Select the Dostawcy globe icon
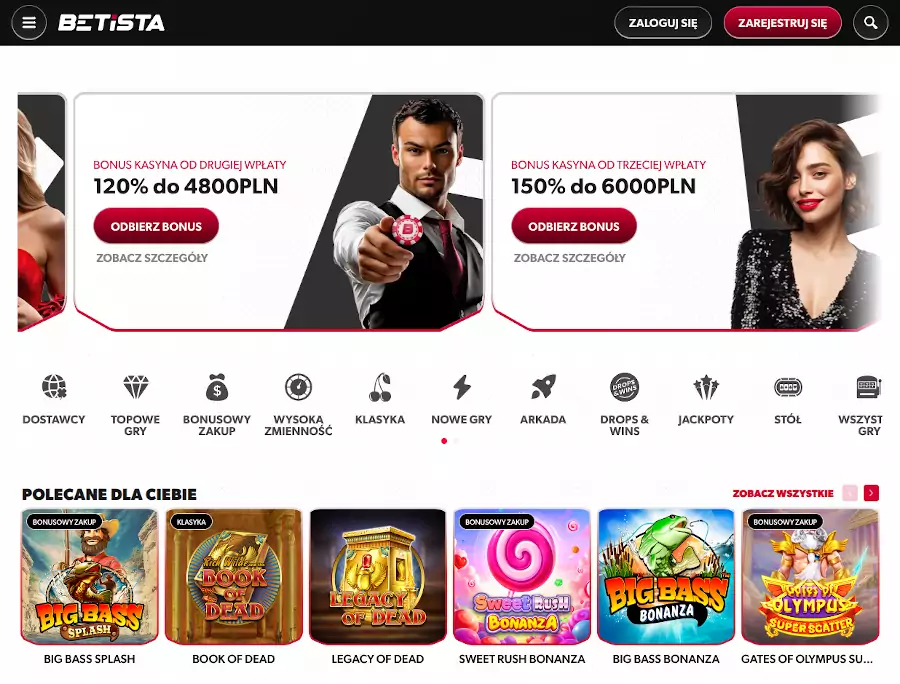 (x=54, y=387)
